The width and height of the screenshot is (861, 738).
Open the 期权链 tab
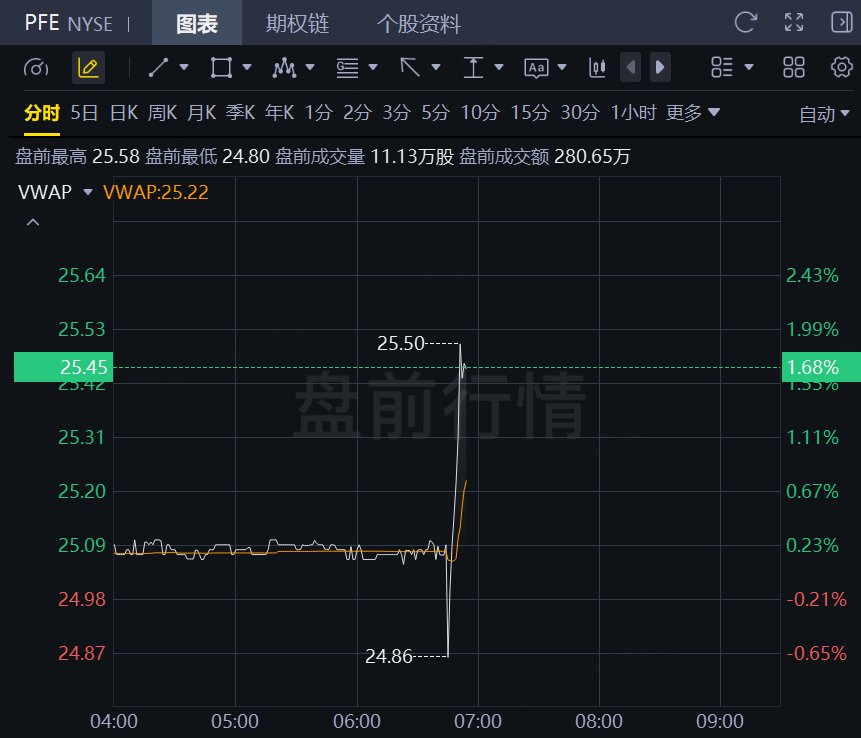(297, 23)
